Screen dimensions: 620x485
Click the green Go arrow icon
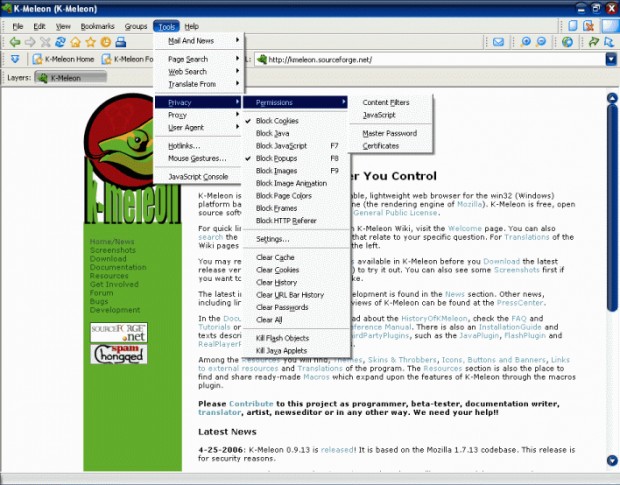pyautogui.click(x=594, y=42)
